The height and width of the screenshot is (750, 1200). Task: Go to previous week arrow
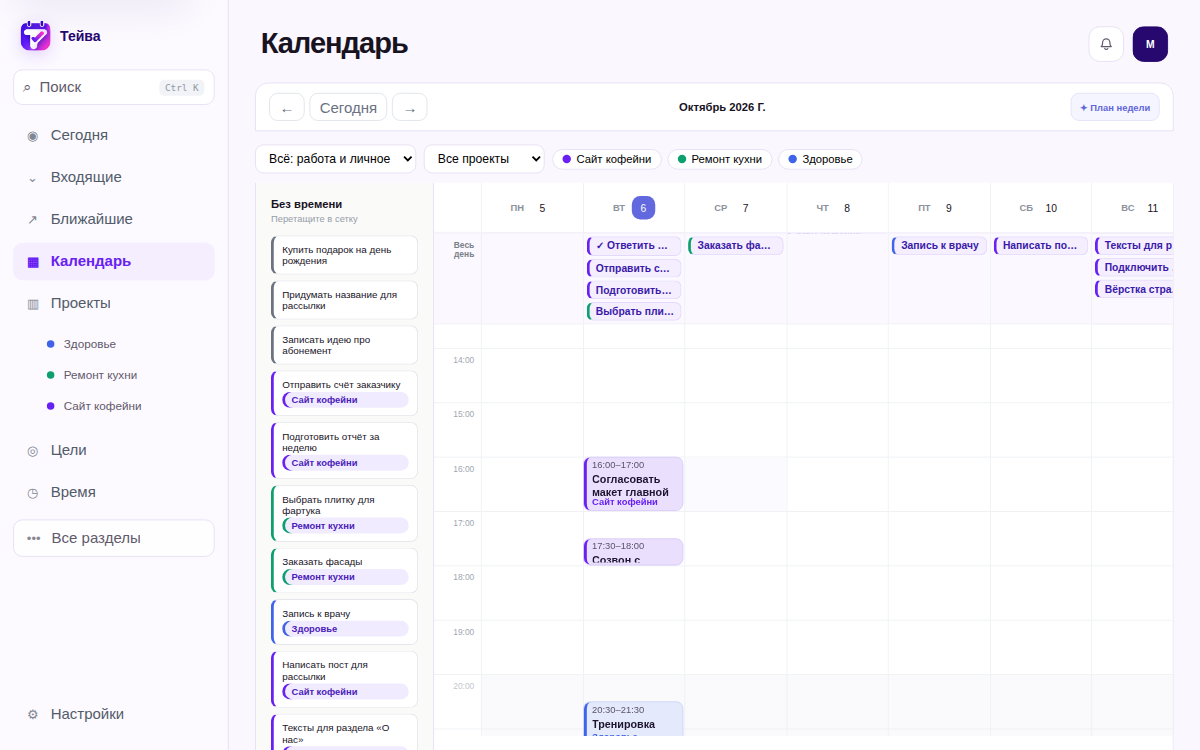(x=287, y=108)
